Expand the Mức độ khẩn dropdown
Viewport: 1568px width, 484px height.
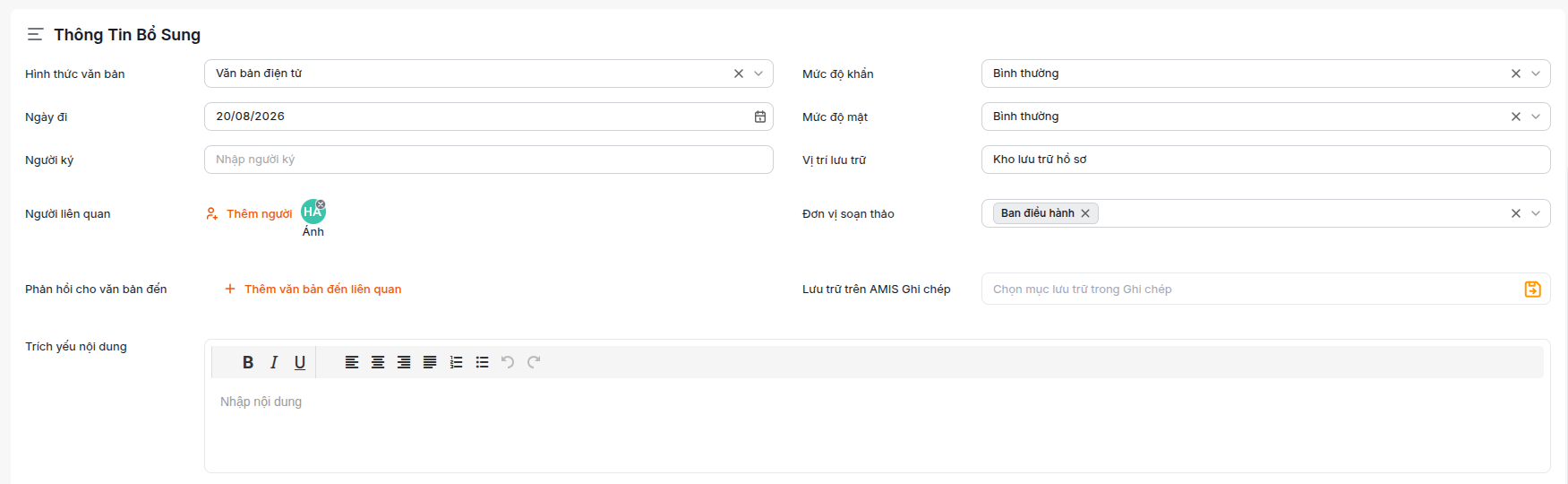click(x=1536, y=73)
